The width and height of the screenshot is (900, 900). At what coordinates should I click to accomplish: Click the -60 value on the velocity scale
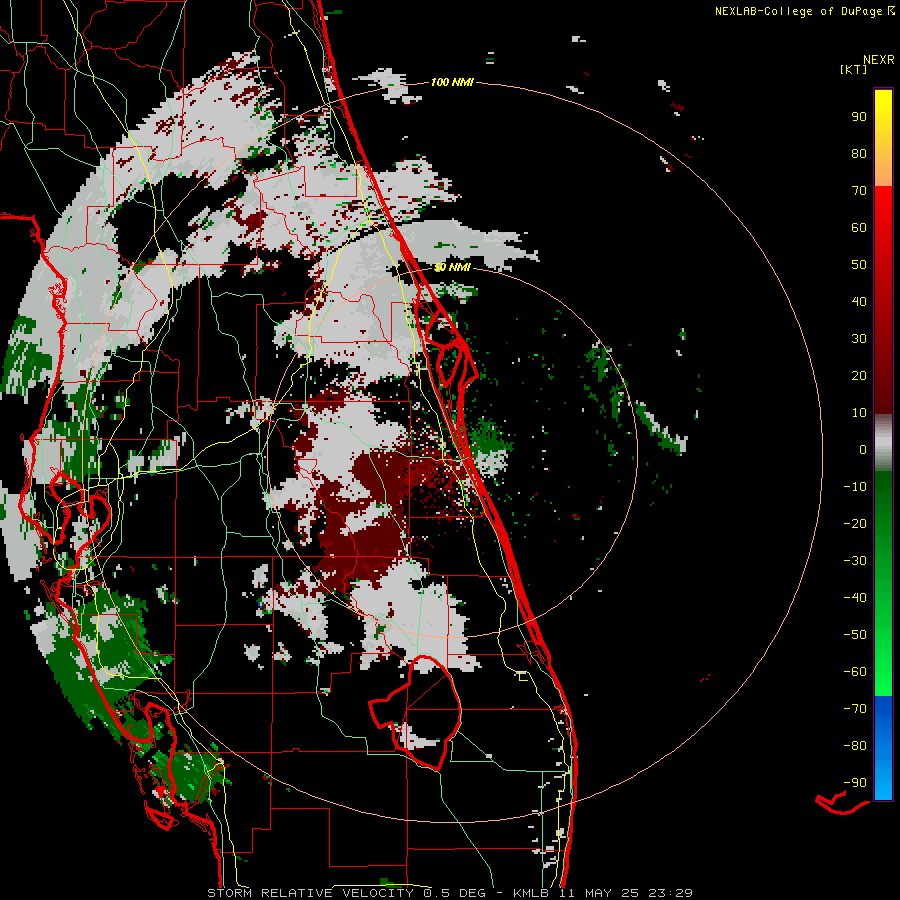855,672
